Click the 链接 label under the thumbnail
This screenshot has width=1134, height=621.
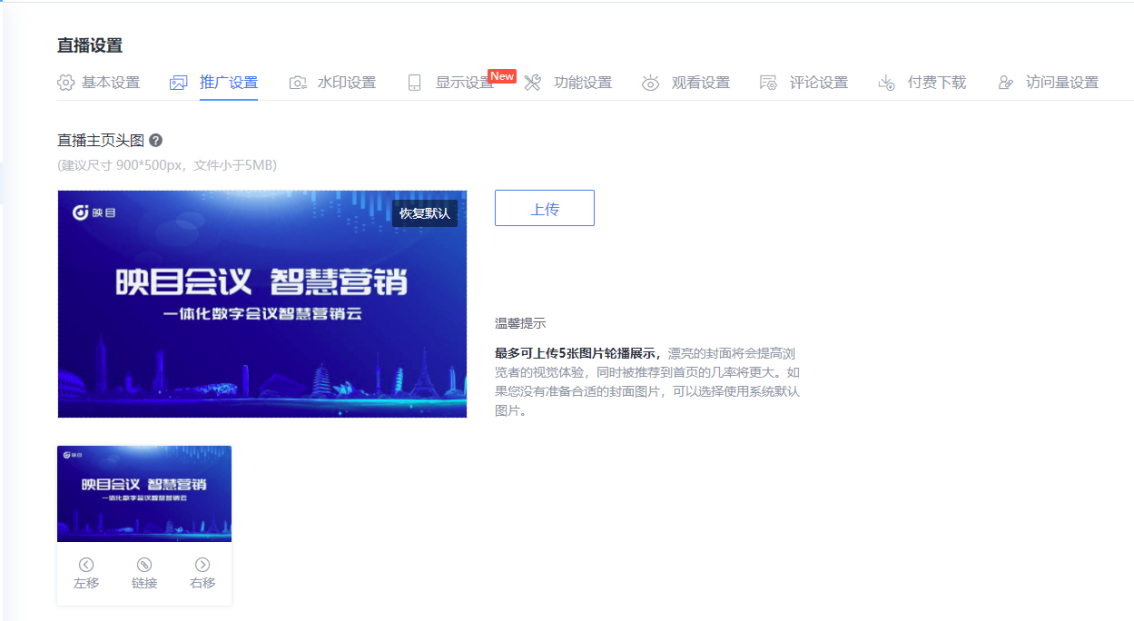point(145,583)
